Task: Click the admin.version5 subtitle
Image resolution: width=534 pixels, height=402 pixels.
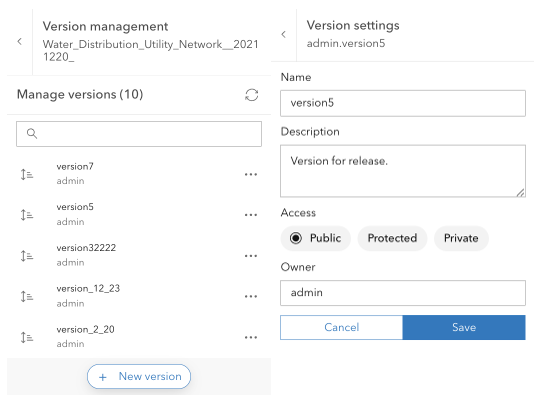Action: [x=346, y=44]
